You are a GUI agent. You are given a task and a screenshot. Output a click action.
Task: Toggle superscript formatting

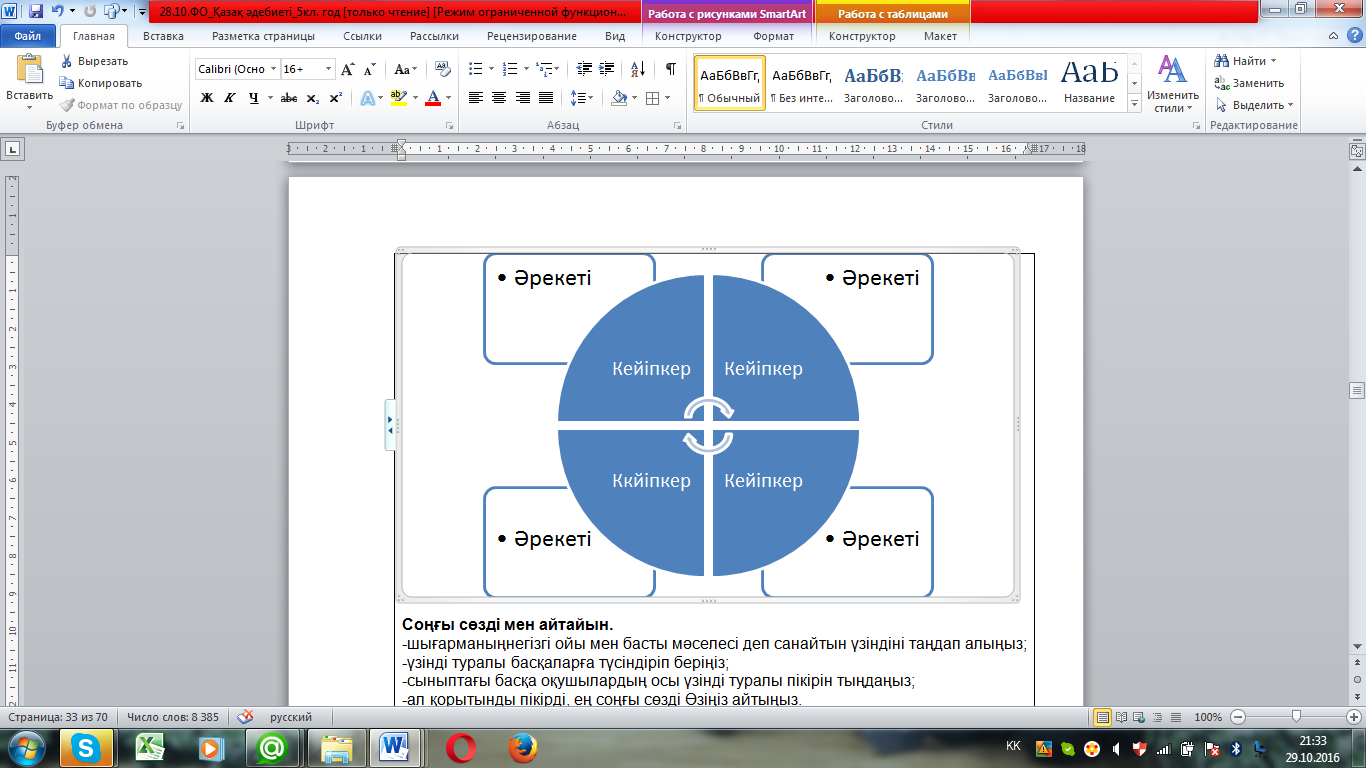[x=336, y=98]
